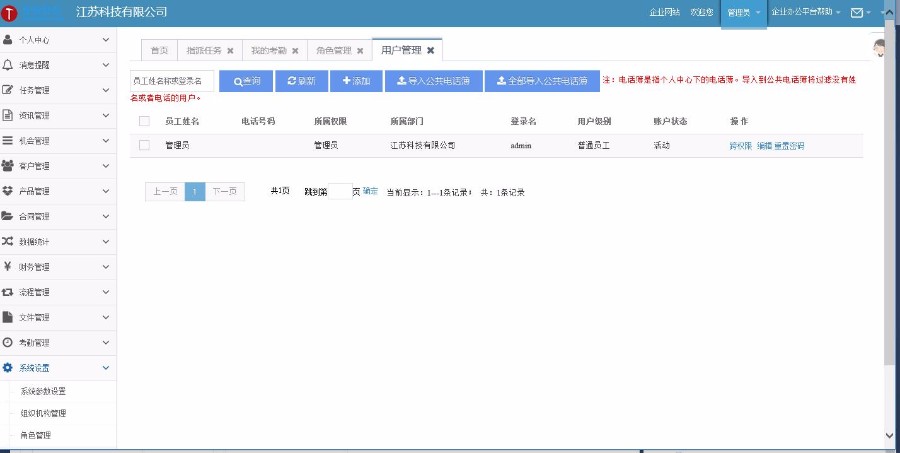Expand 消息提醒 using its chevron

pyautogui.click(x=106, y=65)
